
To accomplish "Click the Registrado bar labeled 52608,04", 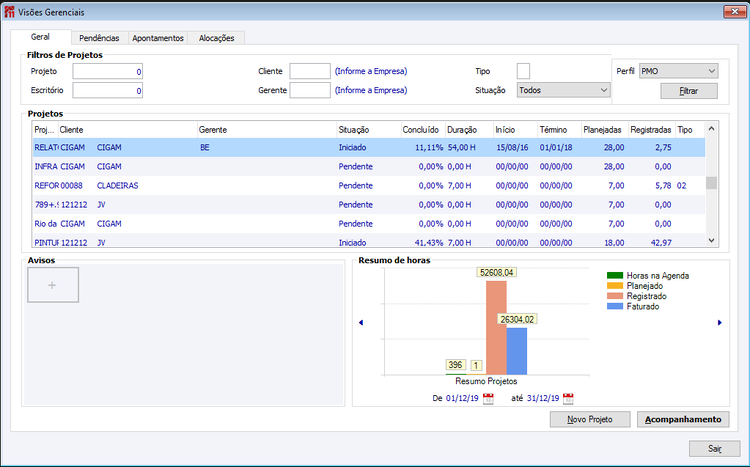I will click(496, 328).
